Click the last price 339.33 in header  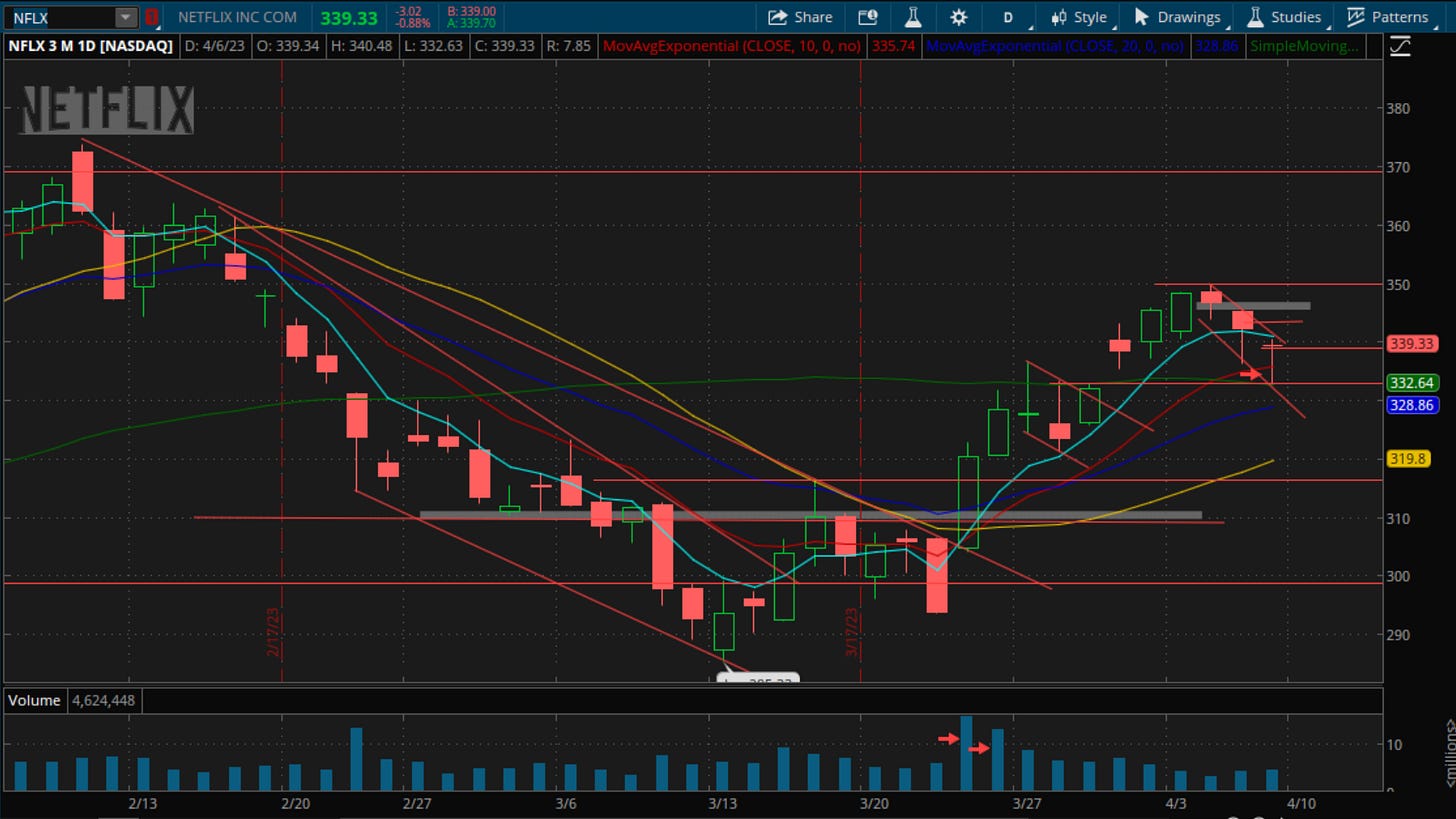tap(349, 18)
